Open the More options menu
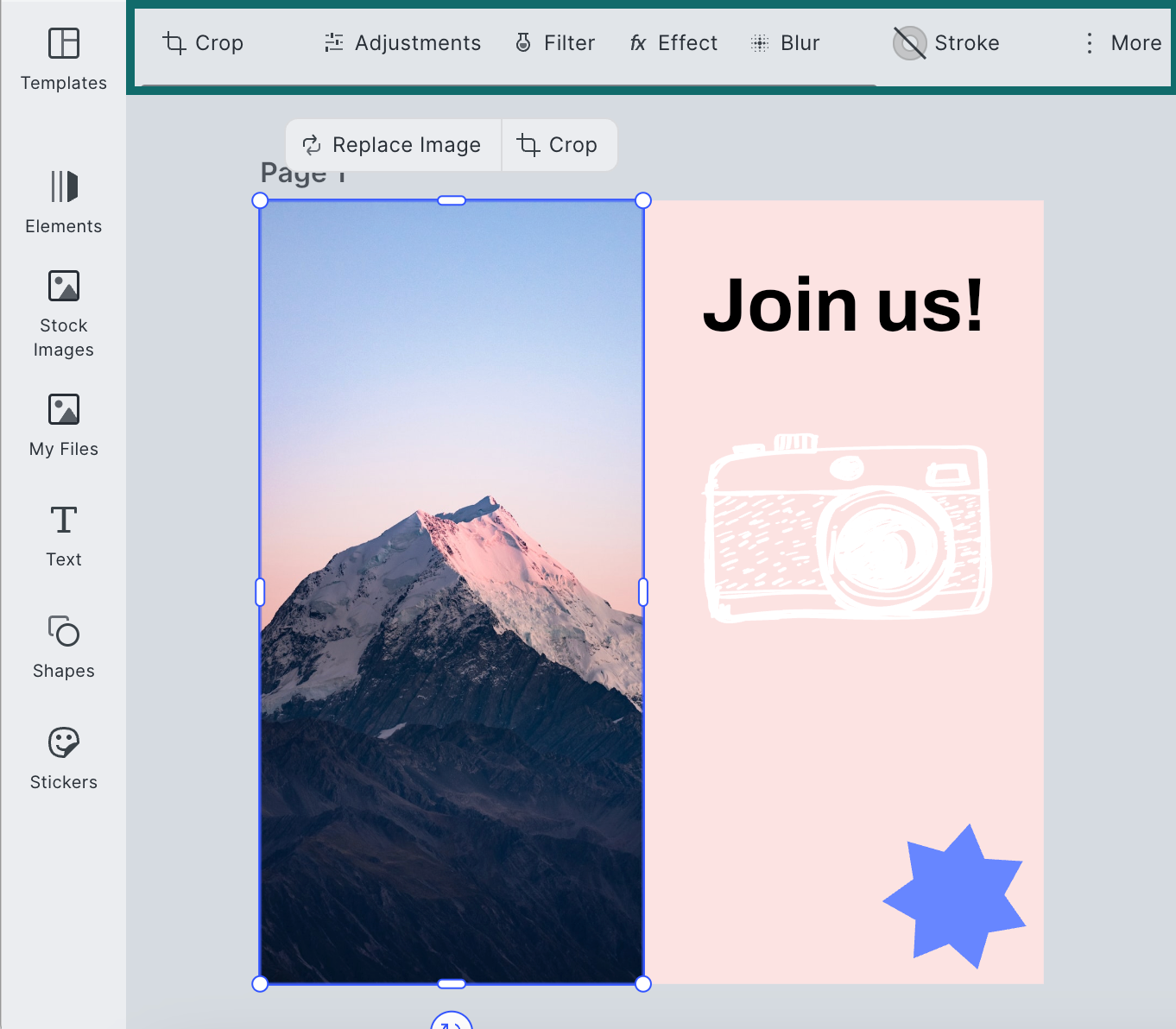The width and height of the screenshot is (1176, 1029). coord(1122,43)
